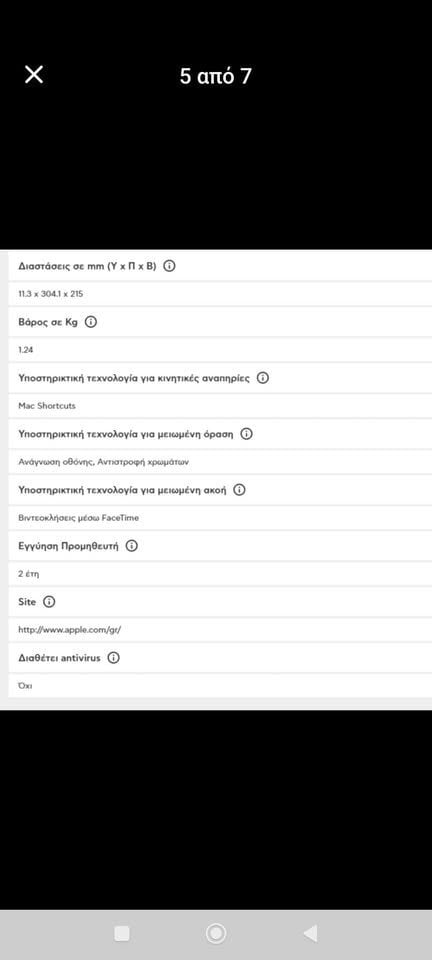Tap Android back triangle button
Image resolution: width=432 pixels, height=960 pixels.
310,934
